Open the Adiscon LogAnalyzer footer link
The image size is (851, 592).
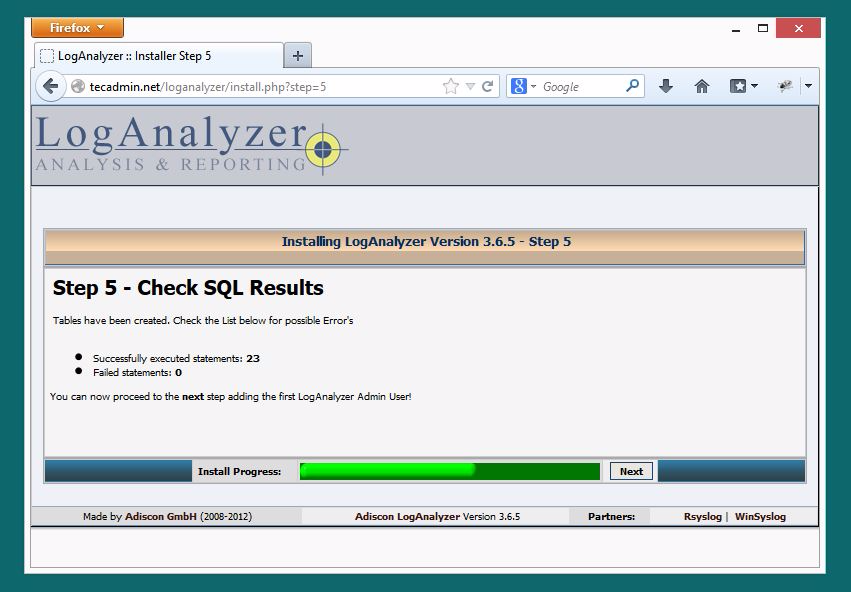click(x=407, y=517)
